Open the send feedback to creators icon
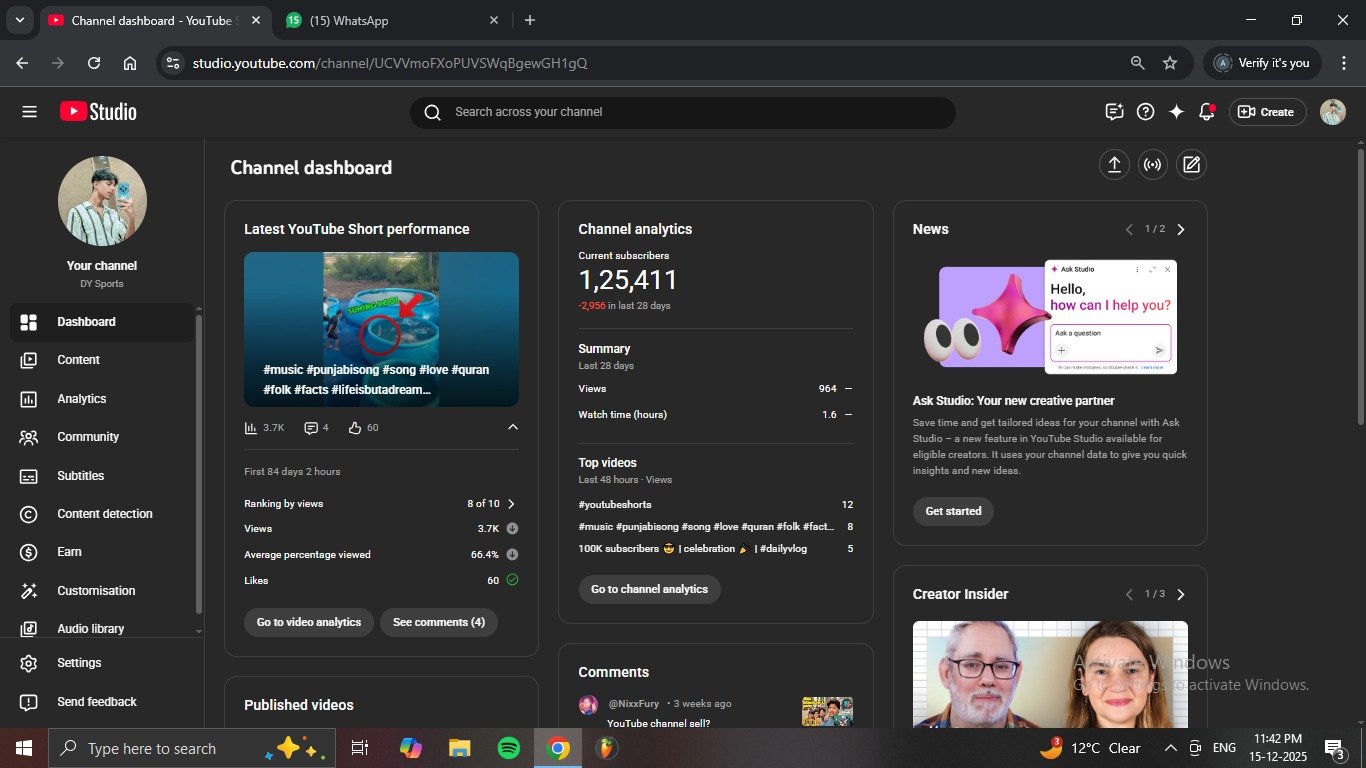 pyautogui.click(x=1114, y=112)
